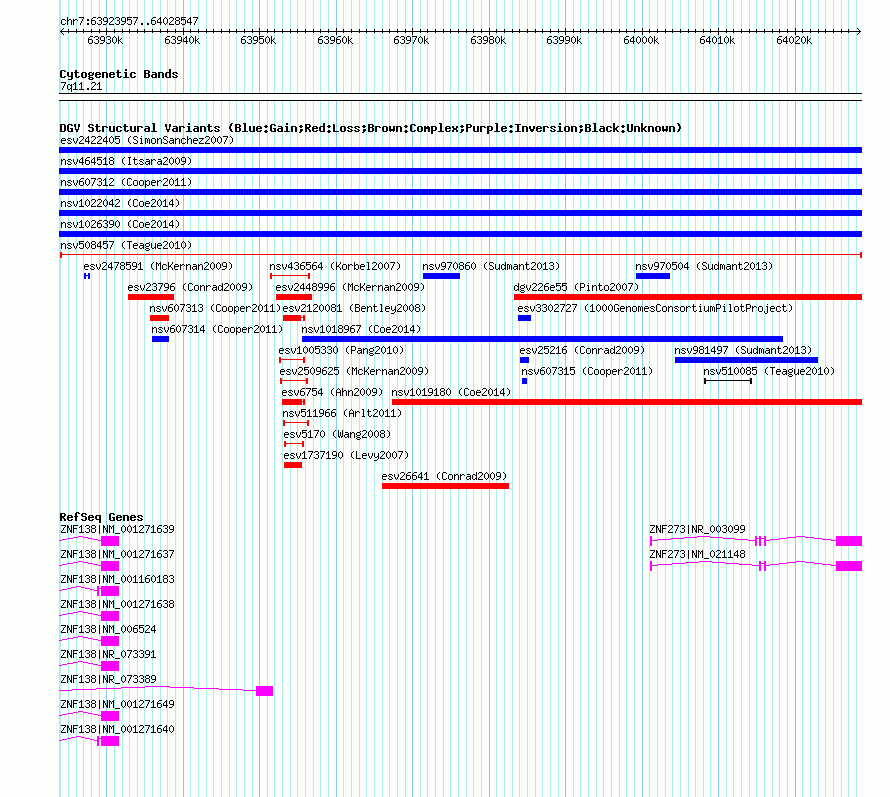Click the ZNF273|NM_021148 transcript label
Image resolution: width=890 pixels, height=797 pixels.
[x=698, y=554]
